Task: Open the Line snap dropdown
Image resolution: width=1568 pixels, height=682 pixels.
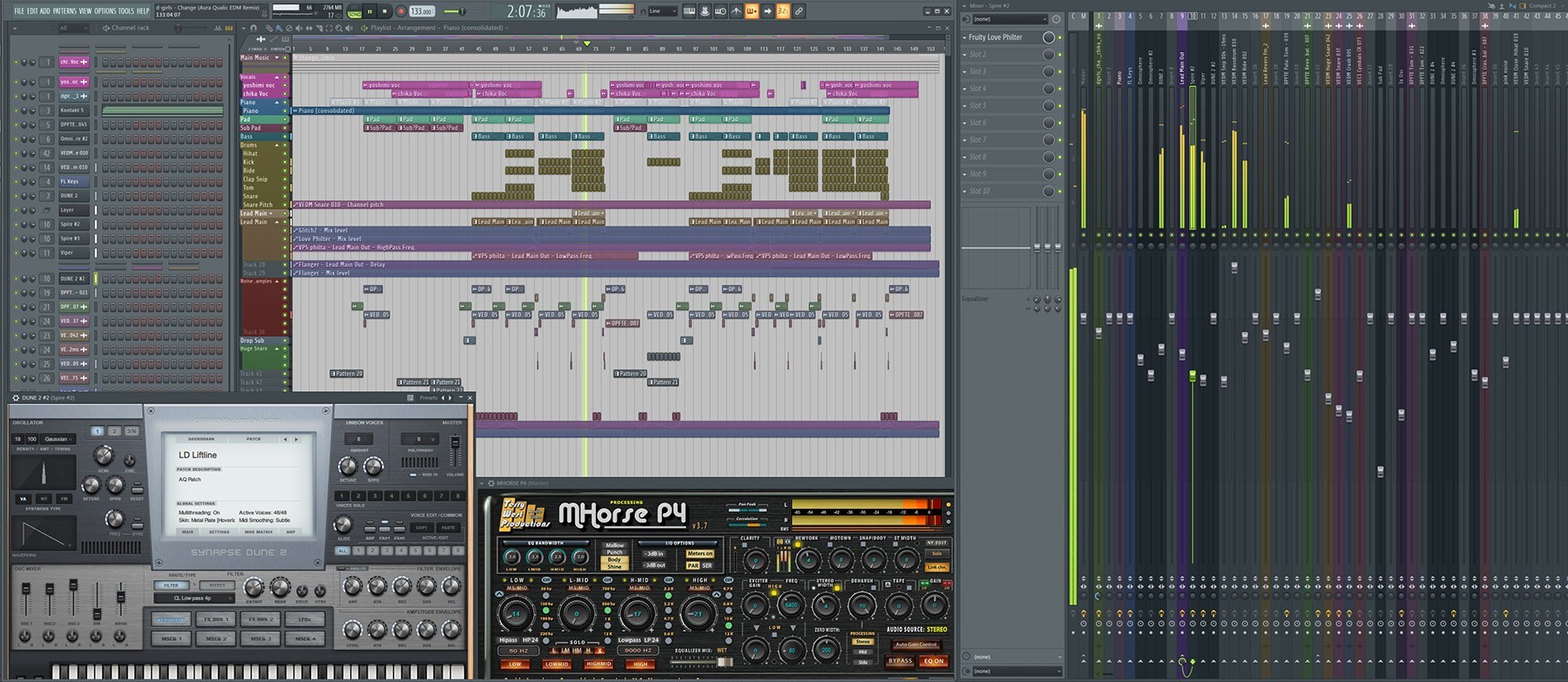Action: click(x=662, y=11)
